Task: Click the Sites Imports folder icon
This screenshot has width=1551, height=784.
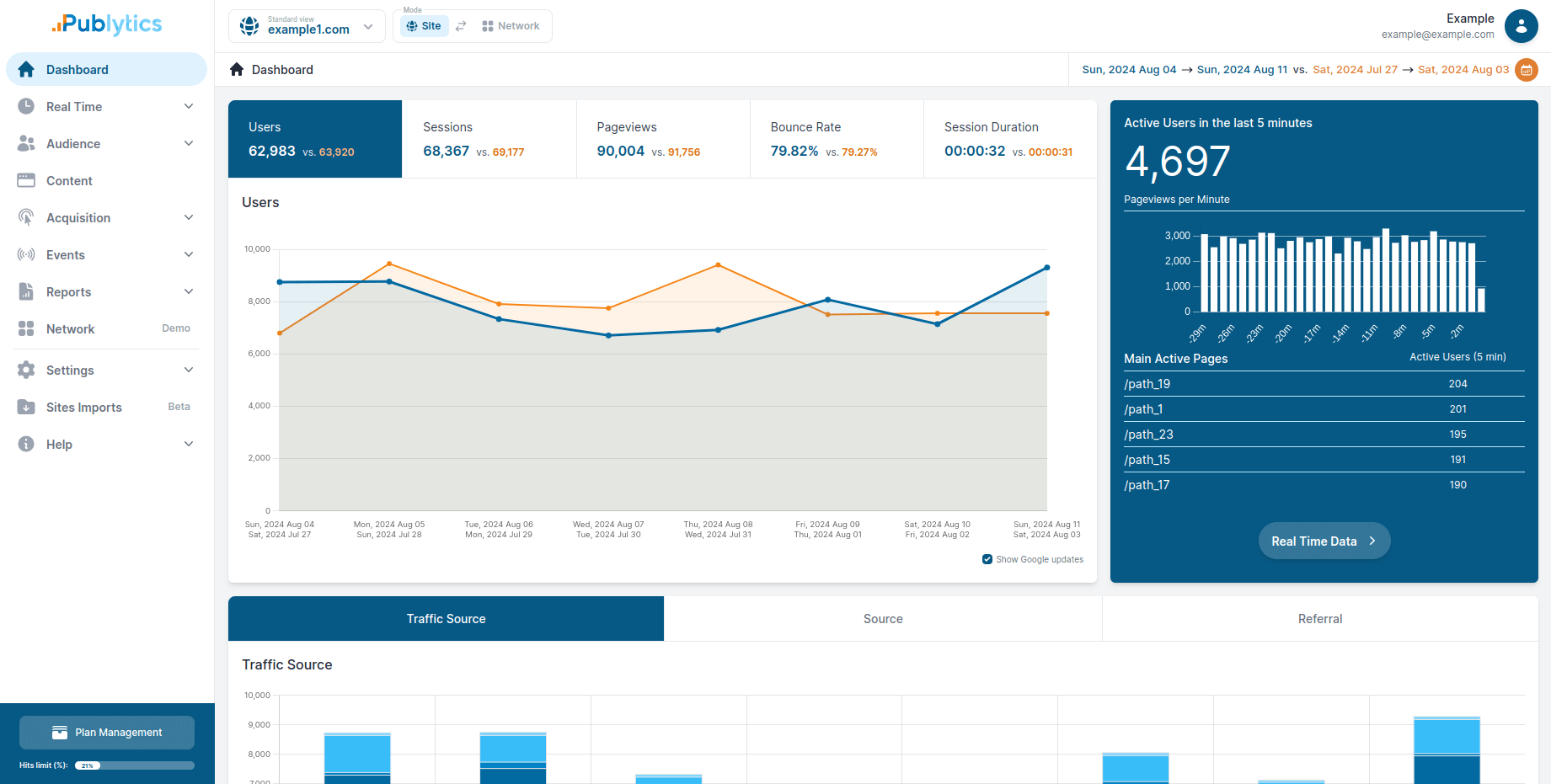Action: click(x=26, y=408)
